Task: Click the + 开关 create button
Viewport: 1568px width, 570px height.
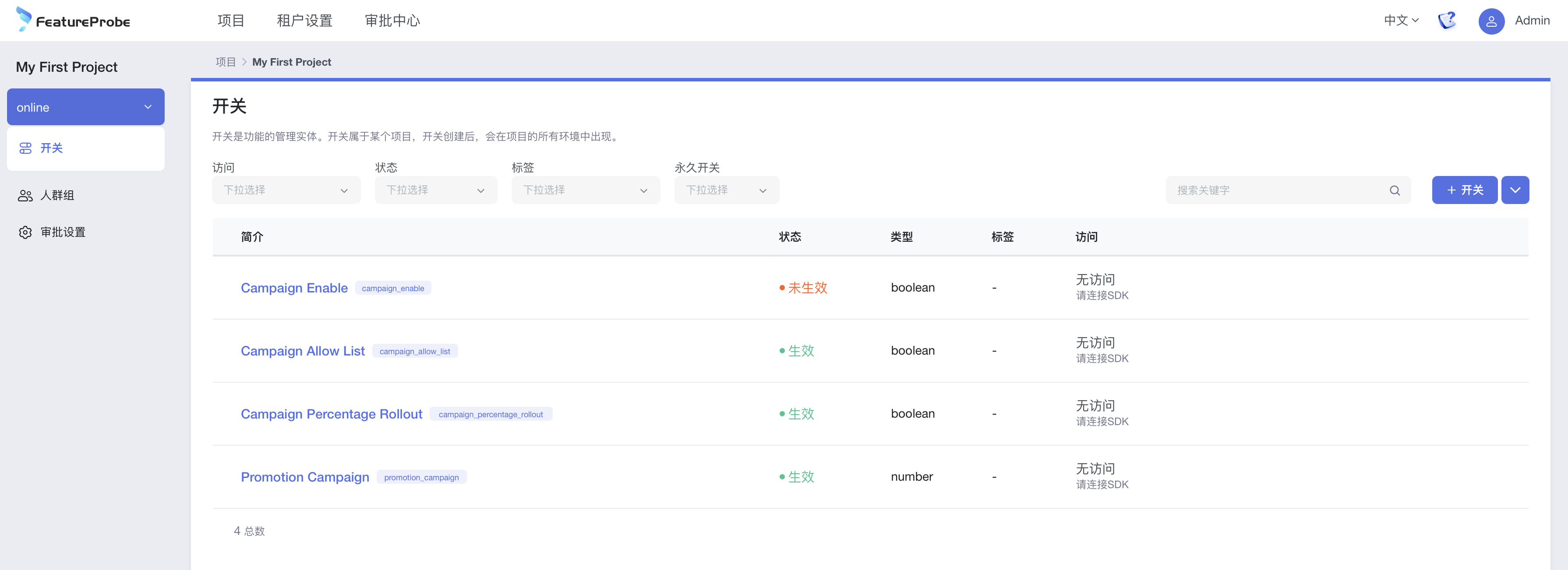Action: (1464, 190)
